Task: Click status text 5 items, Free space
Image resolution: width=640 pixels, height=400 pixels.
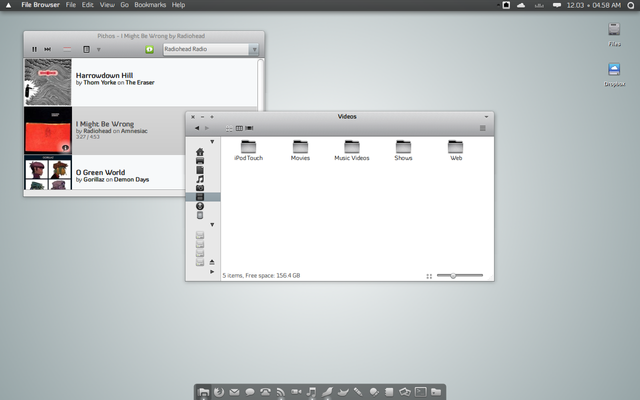Action: 261,276
